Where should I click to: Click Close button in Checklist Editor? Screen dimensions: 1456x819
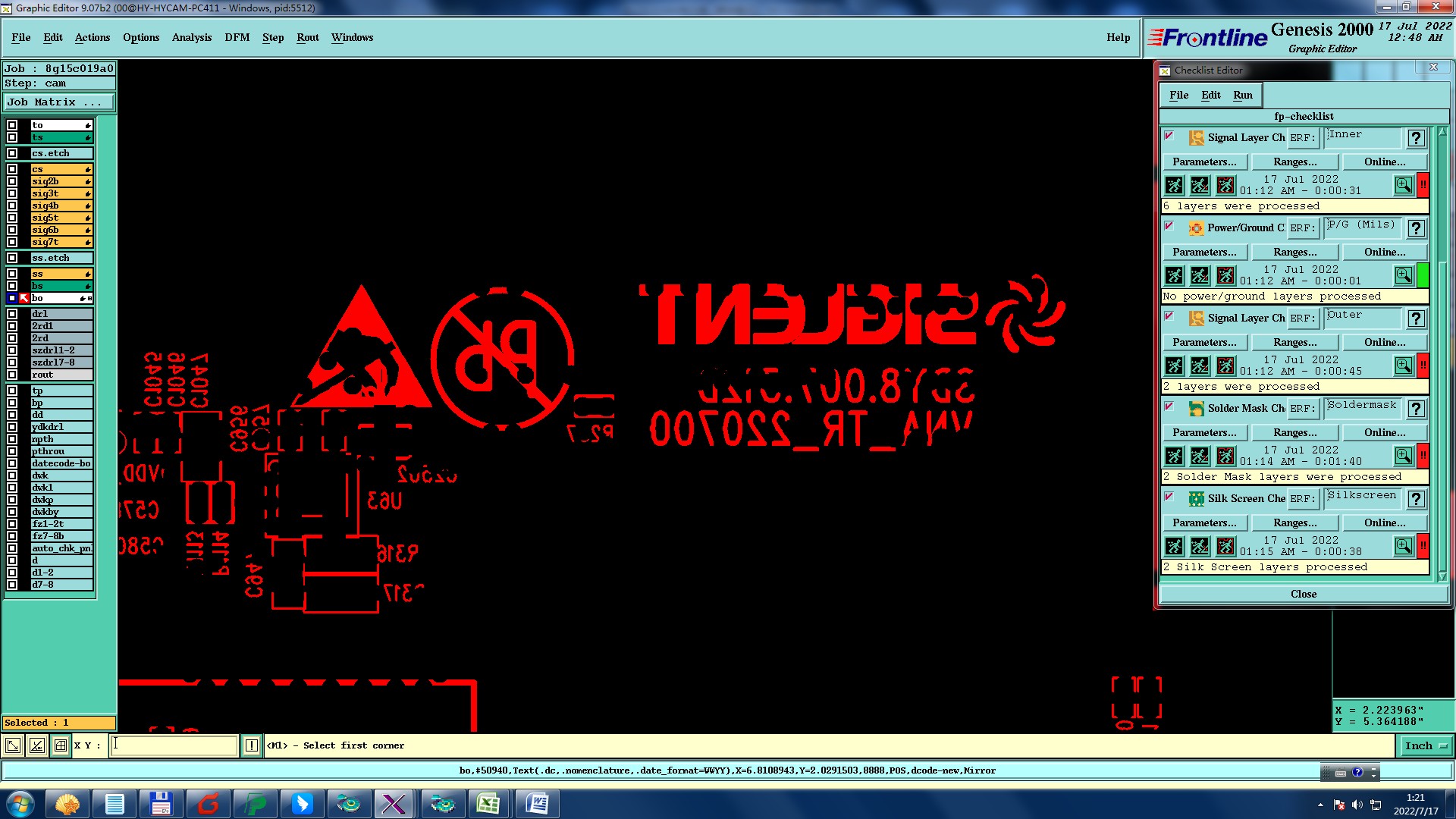[1303, 594]
